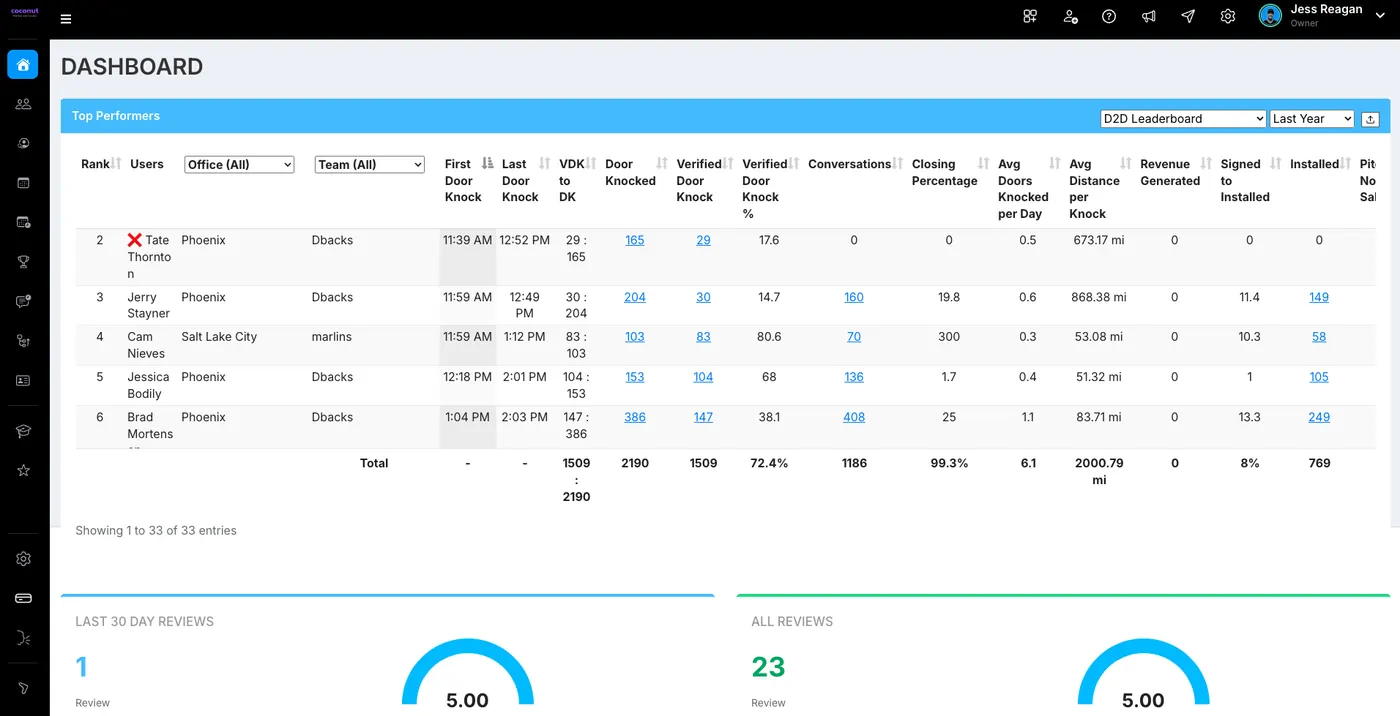Sort by VDK to DK column
The image size is (1400, 716).
pyautogui.click(x=593, y=164)
